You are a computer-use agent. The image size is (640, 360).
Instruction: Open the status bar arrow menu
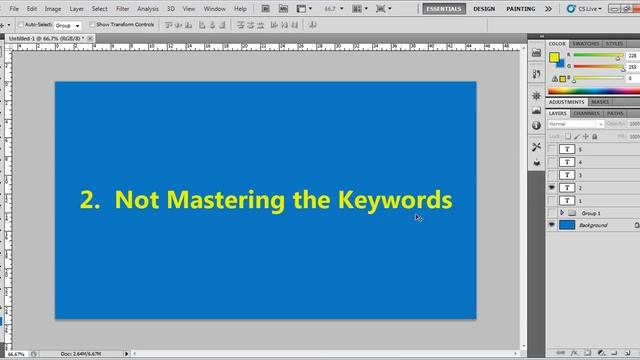pyautogui.click(x=126, y=354)
